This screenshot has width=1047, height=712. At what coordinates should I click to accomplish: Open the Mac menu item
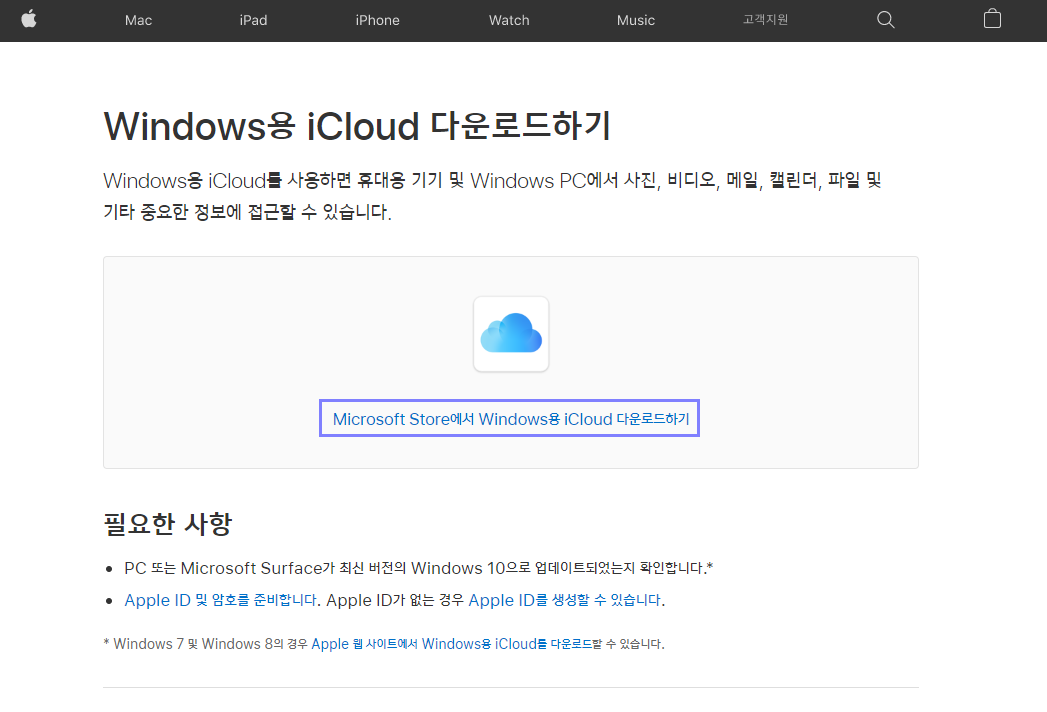click(x=138, y=20)
